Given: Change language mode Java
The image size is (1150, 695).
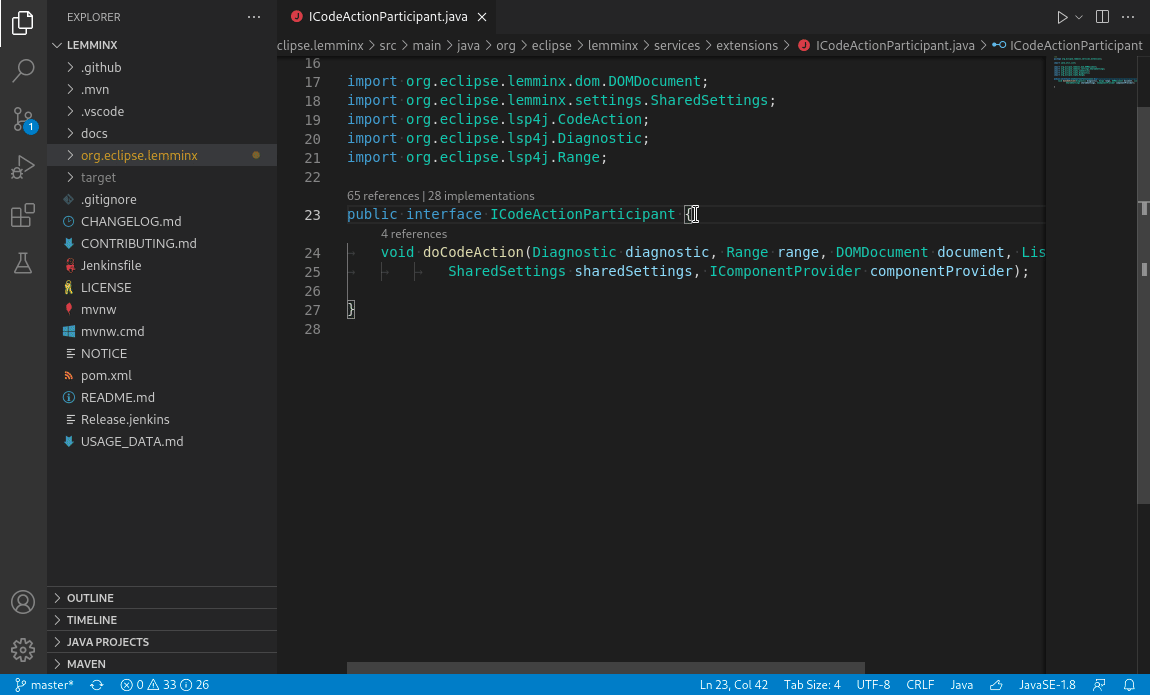Looking at the screenshot, I should pyautogui.click(x=962, y=685).
